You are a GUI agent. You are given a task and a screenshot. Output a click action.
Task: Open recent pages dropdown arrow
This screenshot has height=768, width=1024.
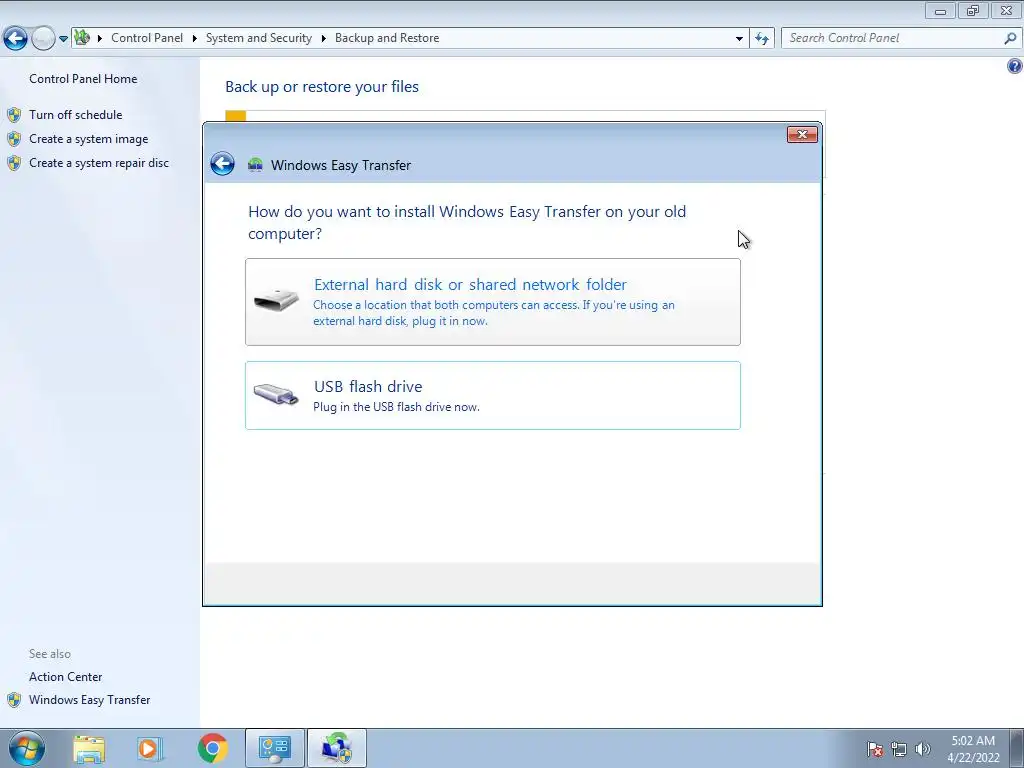click(63, 39)
